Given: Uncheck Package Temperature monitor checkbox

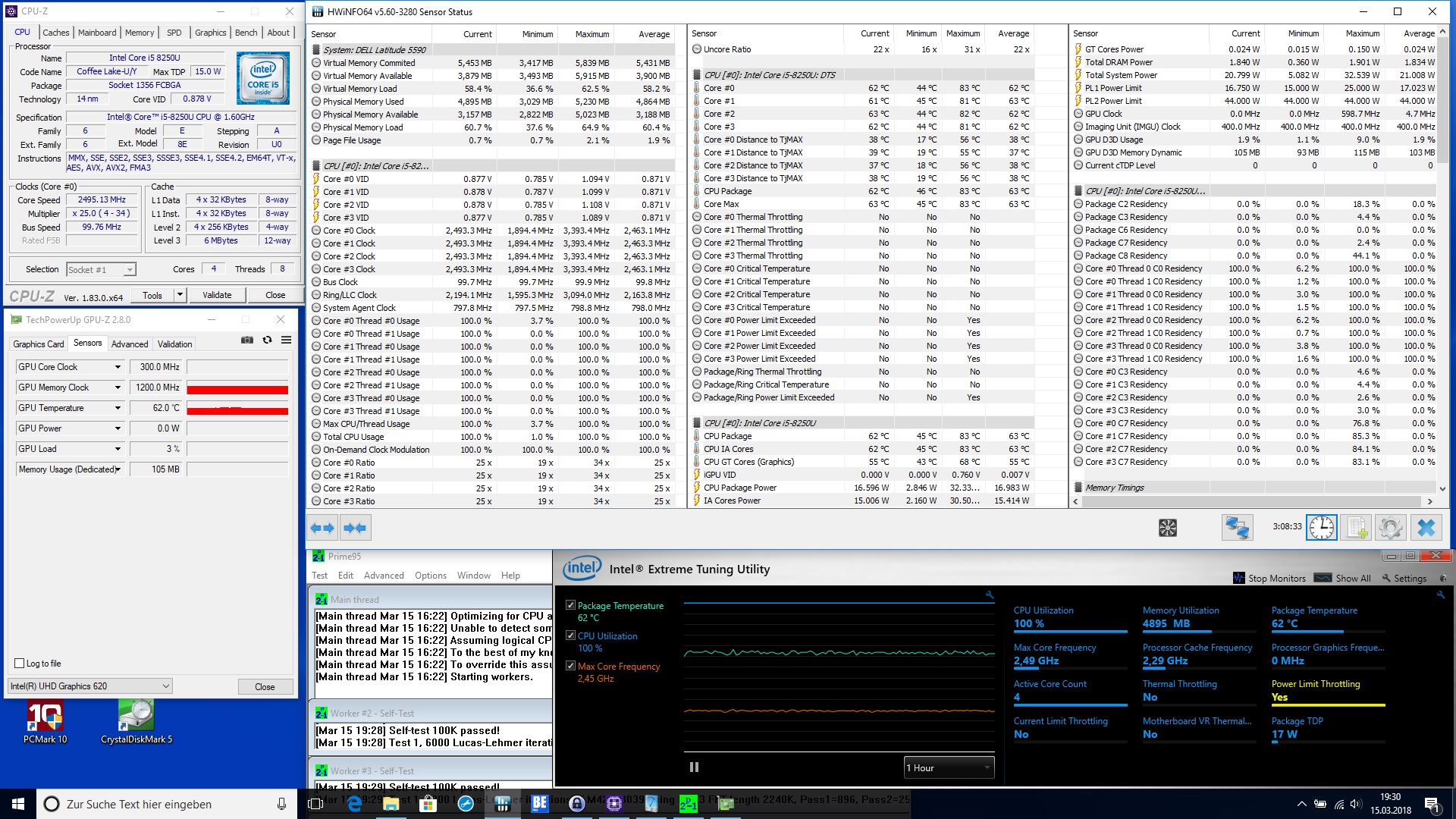Looking at the screenshot, I should [x=570, y=605].
